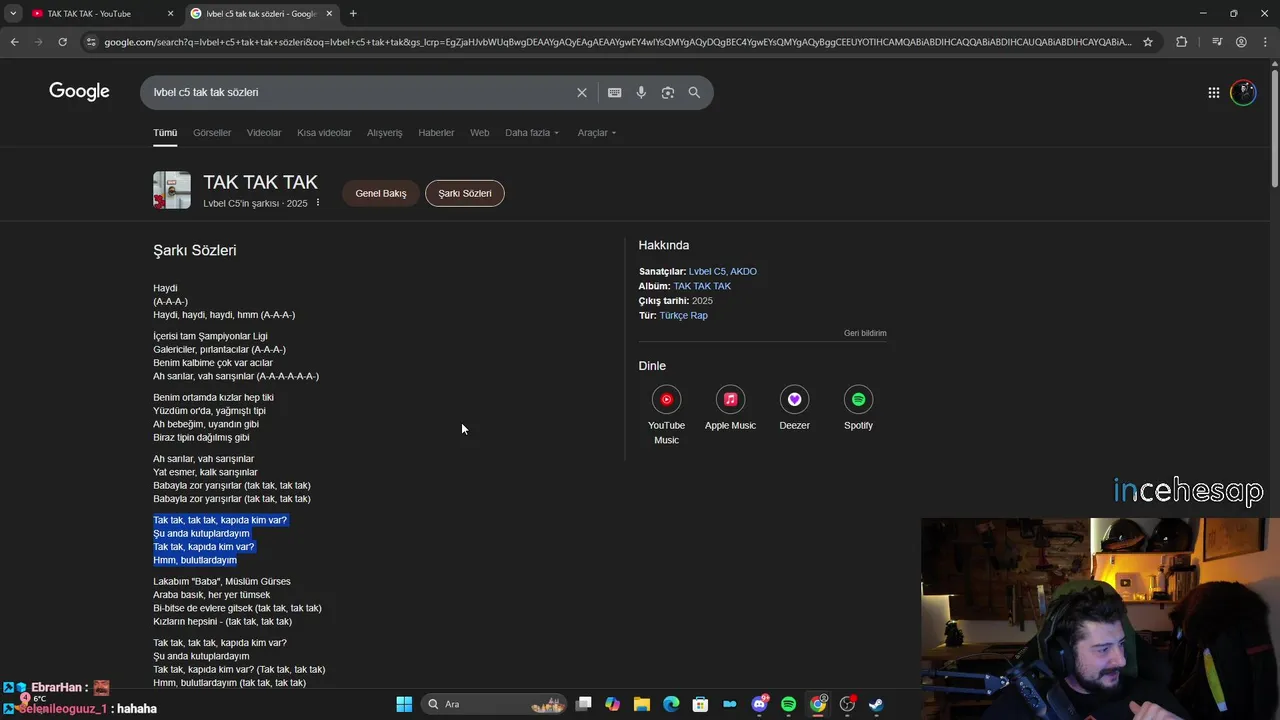Bookmark this page with the star
1280x720 pixels.
(x=1148, y=42)
